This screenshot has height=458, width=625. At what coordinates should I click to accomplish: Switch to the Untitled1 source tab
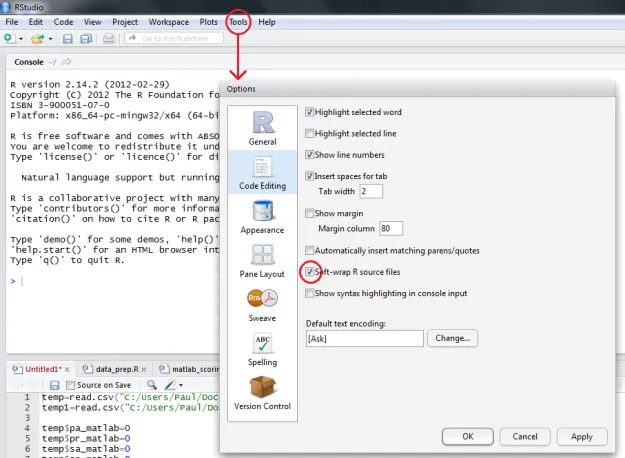[x=43, y=369]
